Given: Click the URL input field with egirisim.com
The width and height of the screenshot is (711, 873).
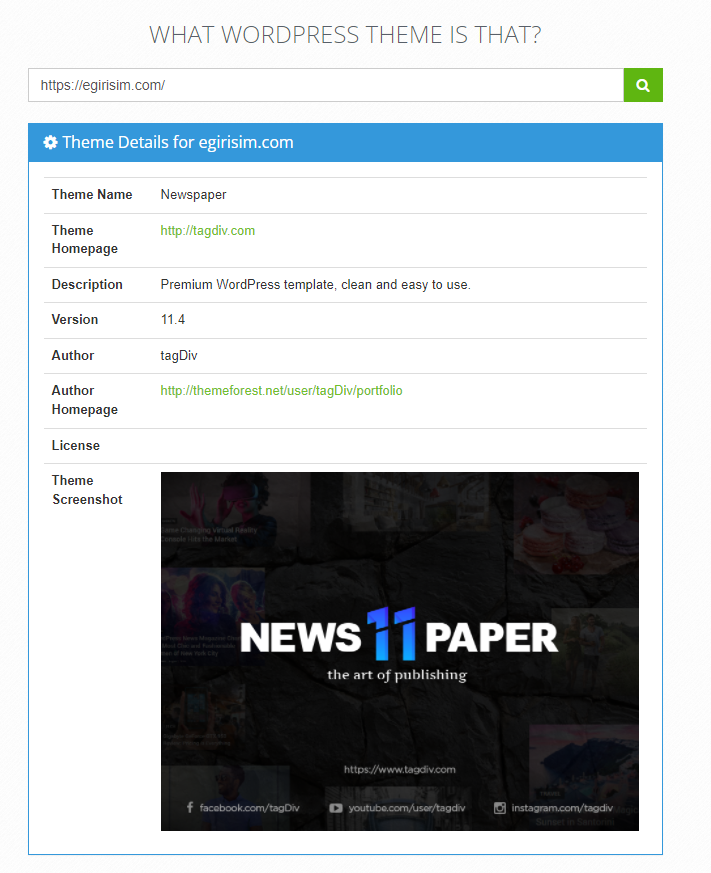Looking at the screenshot, I should [x=326, y=85].
